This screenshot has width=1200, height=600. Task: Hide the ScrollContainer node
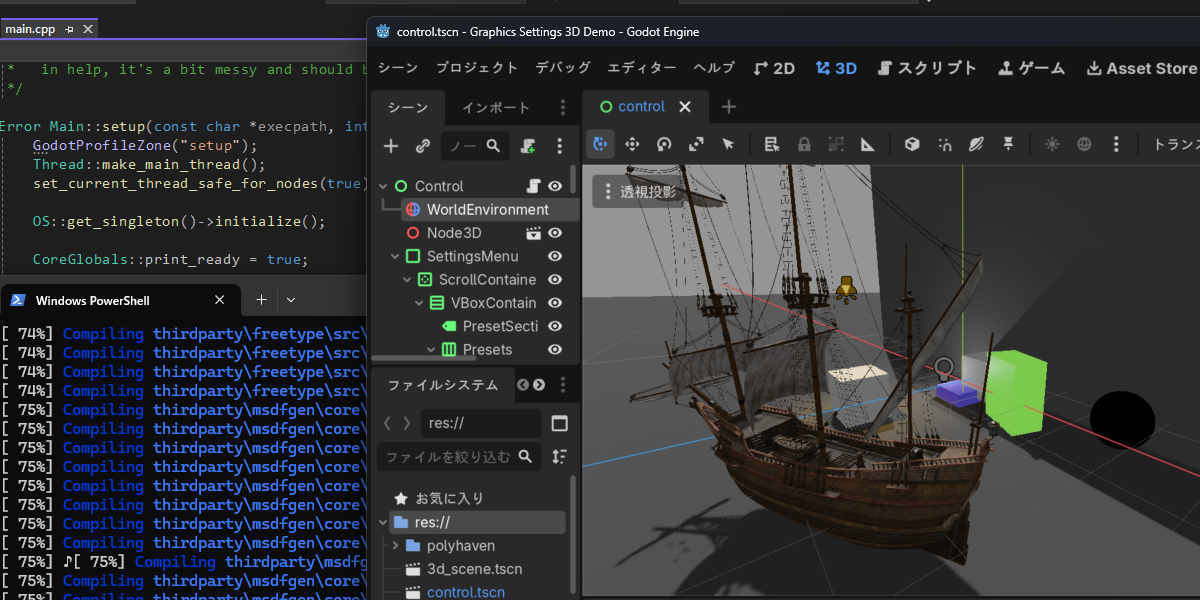tap(555, 280)
